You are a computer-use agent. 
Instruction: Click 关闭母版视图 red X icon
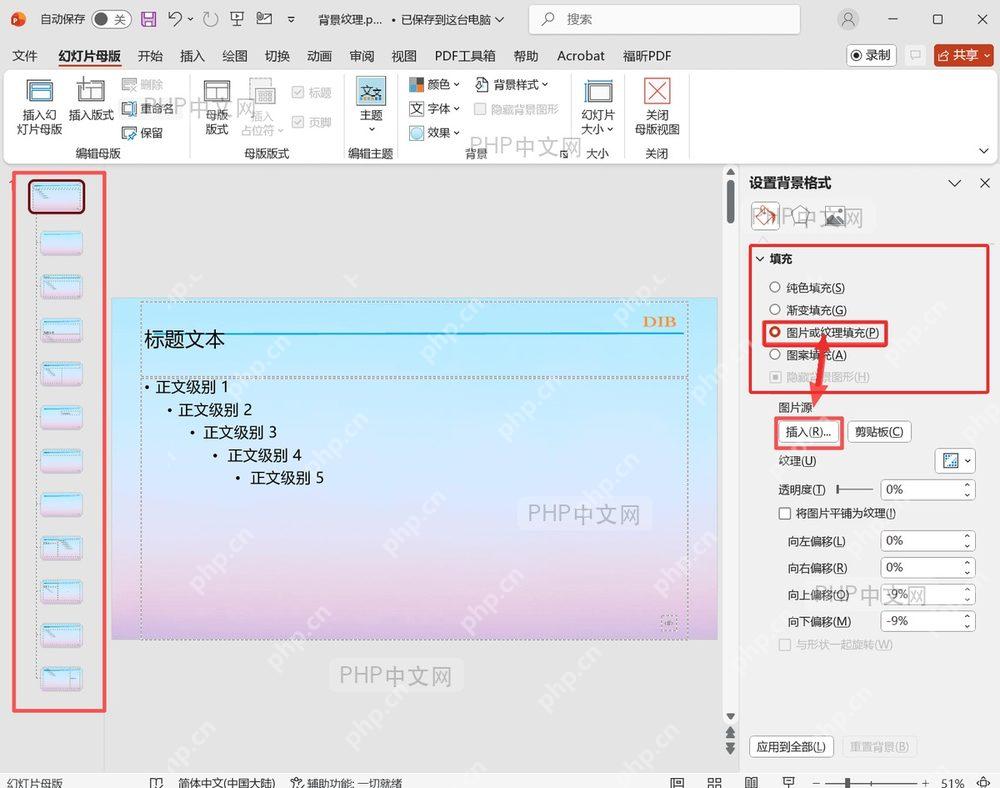(657, 91)
